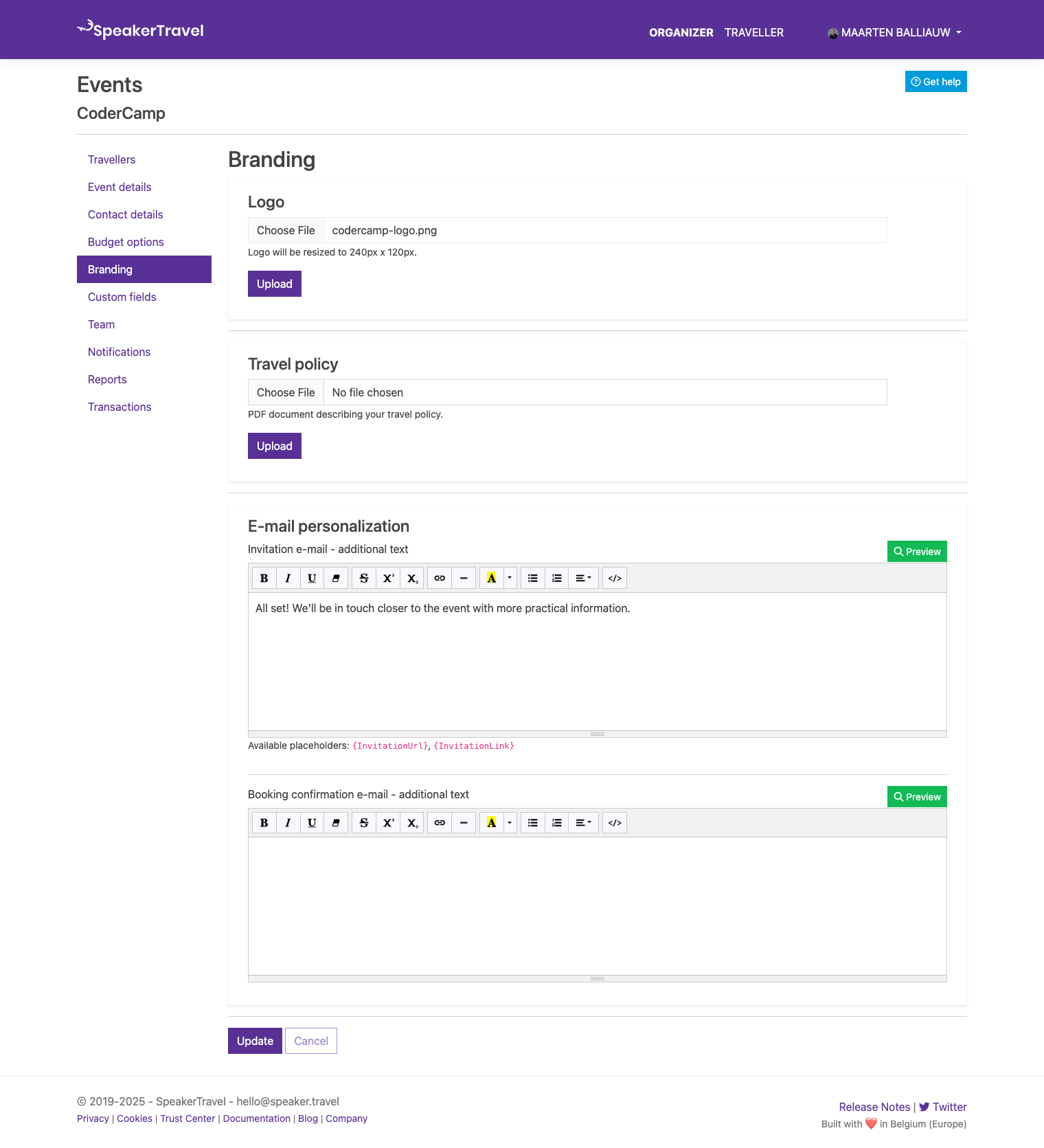This screenshot has width=1044, height=1148.
Task: Open paragraph alignment dropdown in booking editor
Action: (583, 823)
